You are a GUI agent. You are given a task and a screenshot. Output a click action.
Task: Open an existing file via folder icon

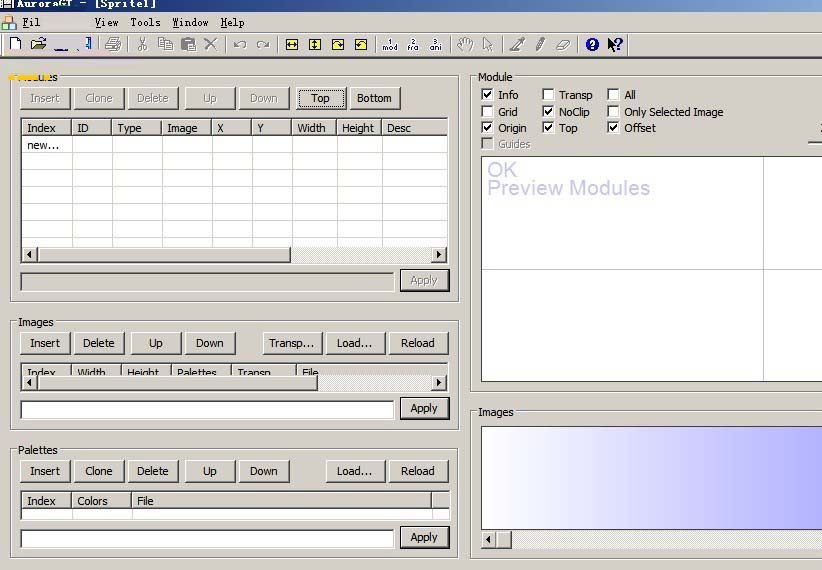38,44
